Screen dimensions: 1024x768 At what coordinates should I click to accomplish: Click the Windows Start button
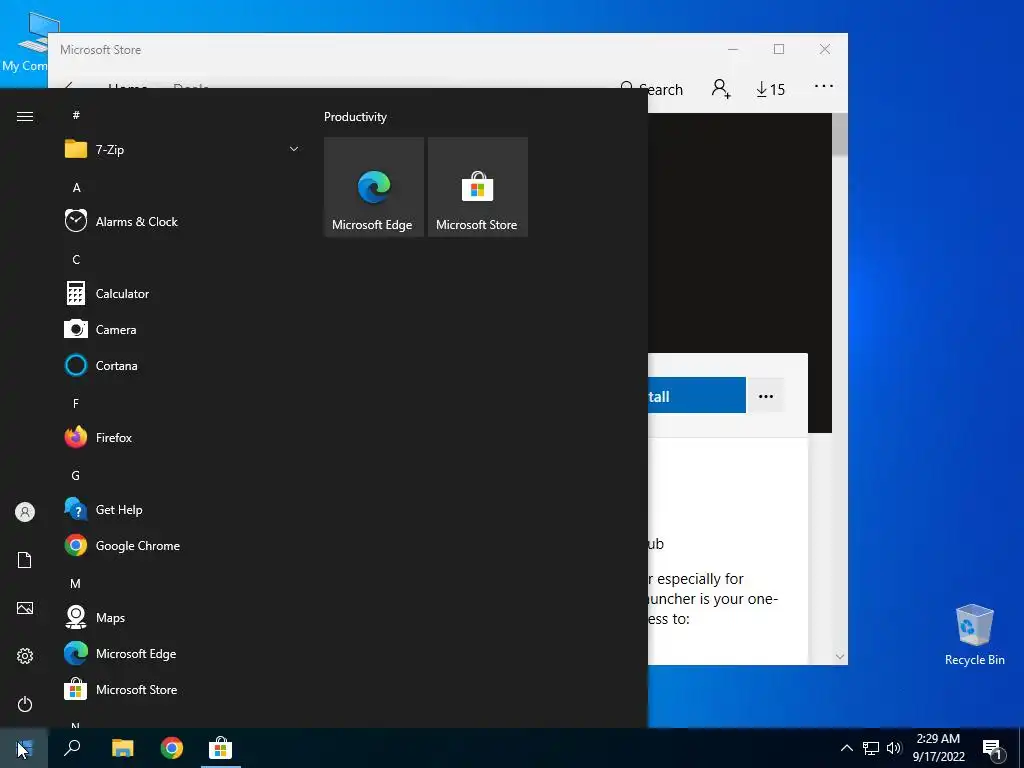click(24, 748)
